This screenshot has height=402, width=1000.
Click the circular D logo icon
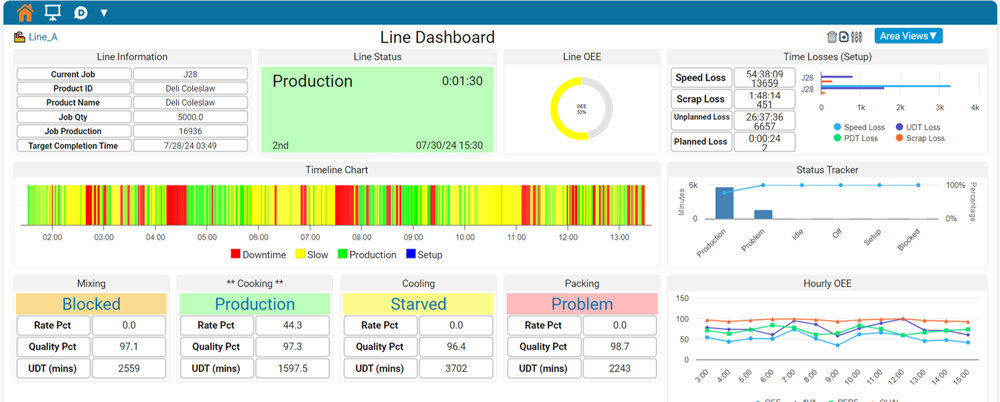tap(80, 13)
